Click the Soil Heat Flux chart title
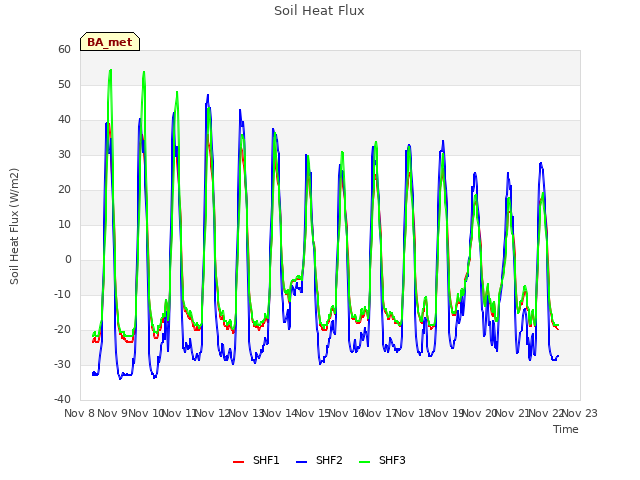Screen dimensions: 640x480 point(319,11)
